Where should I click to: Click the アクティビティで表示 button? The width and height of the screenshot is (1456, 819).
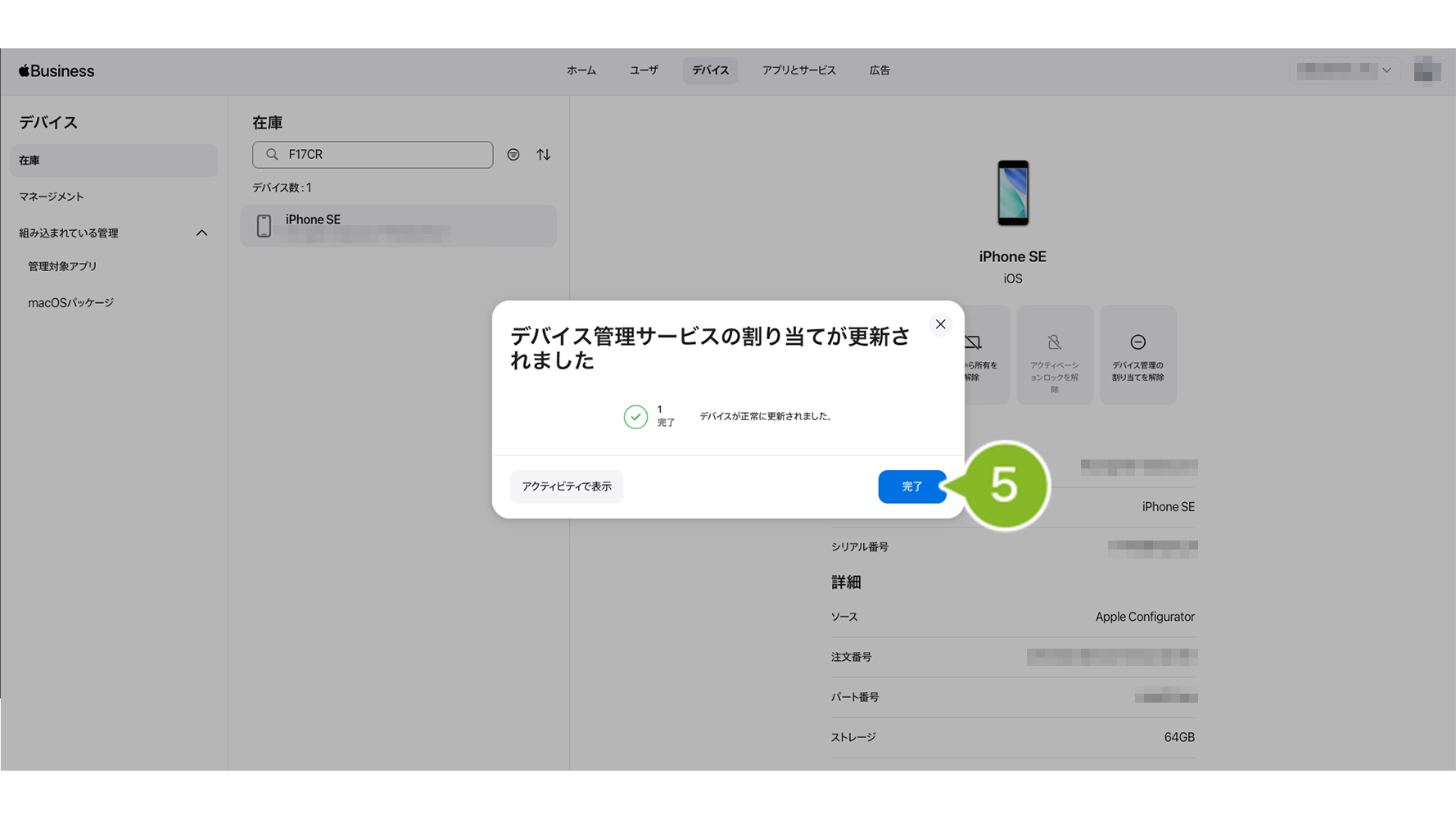tap(567, 486)
